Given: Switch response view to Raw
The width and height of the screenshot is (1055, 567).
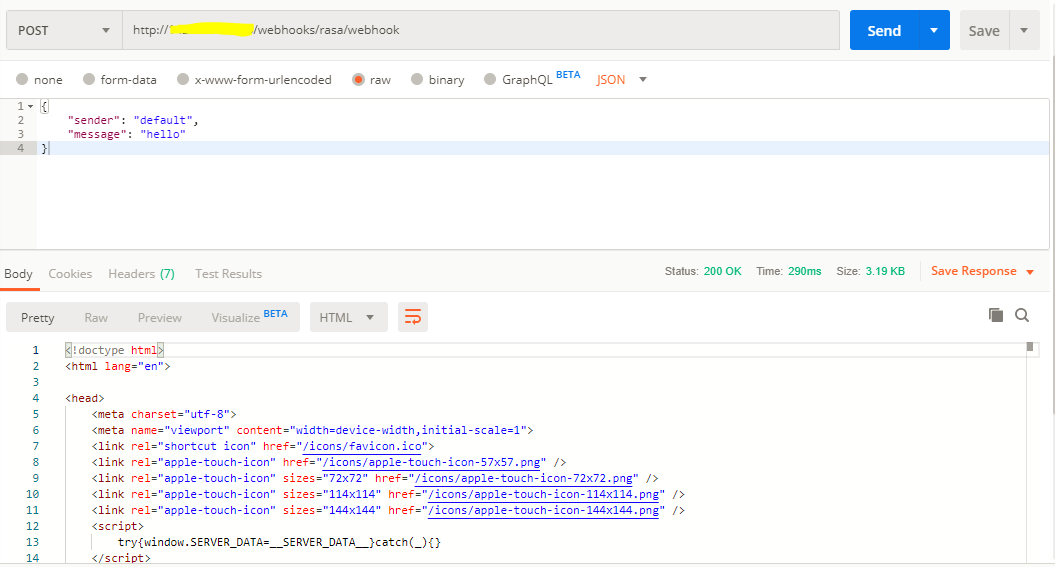Looking at the screenshot, I should [96, 317].
